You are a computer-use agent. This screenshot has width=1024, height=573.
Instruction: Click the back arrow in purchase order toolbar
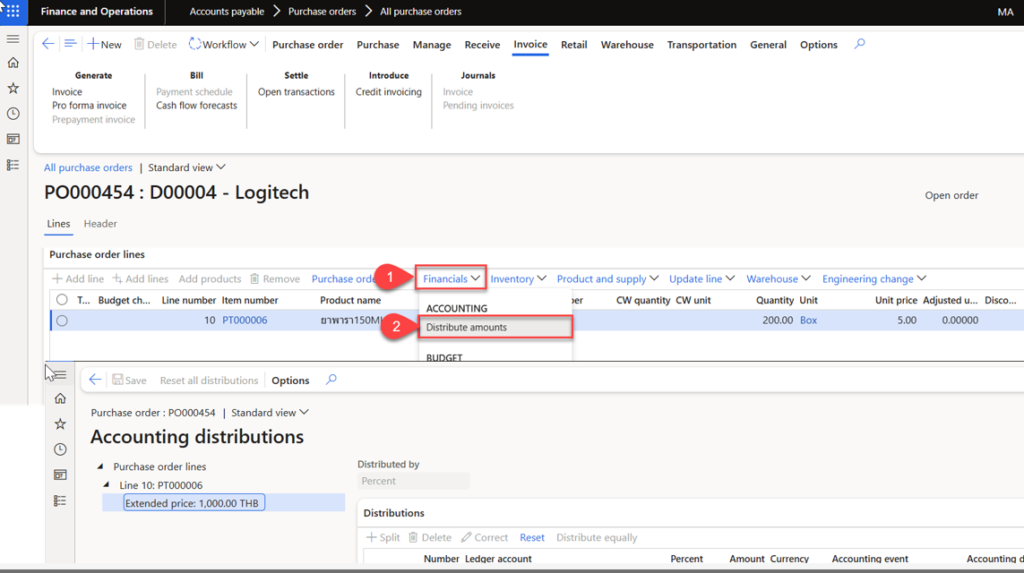pos(48,44)
